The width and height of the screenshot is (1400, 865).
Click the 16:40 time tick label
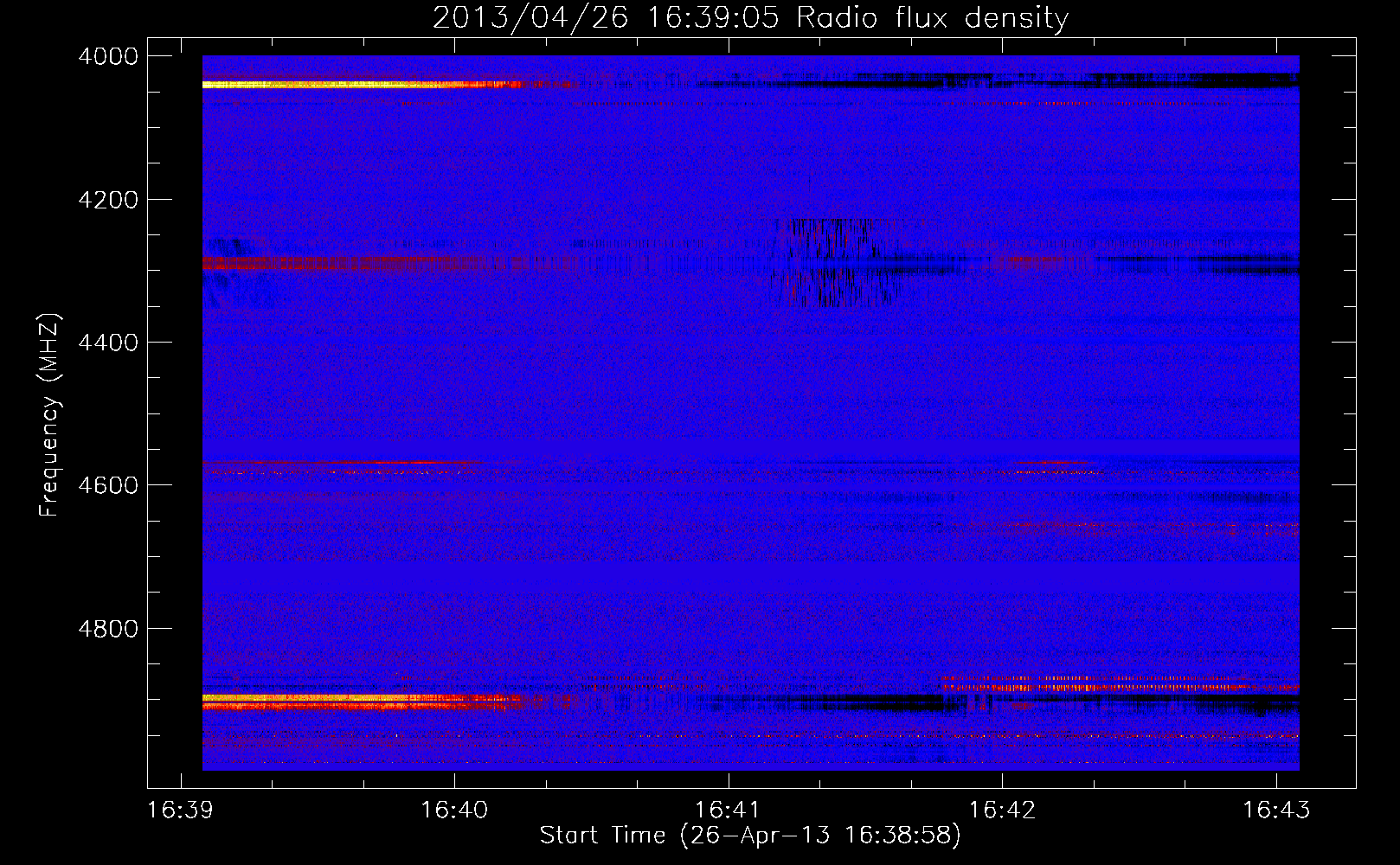454,811
